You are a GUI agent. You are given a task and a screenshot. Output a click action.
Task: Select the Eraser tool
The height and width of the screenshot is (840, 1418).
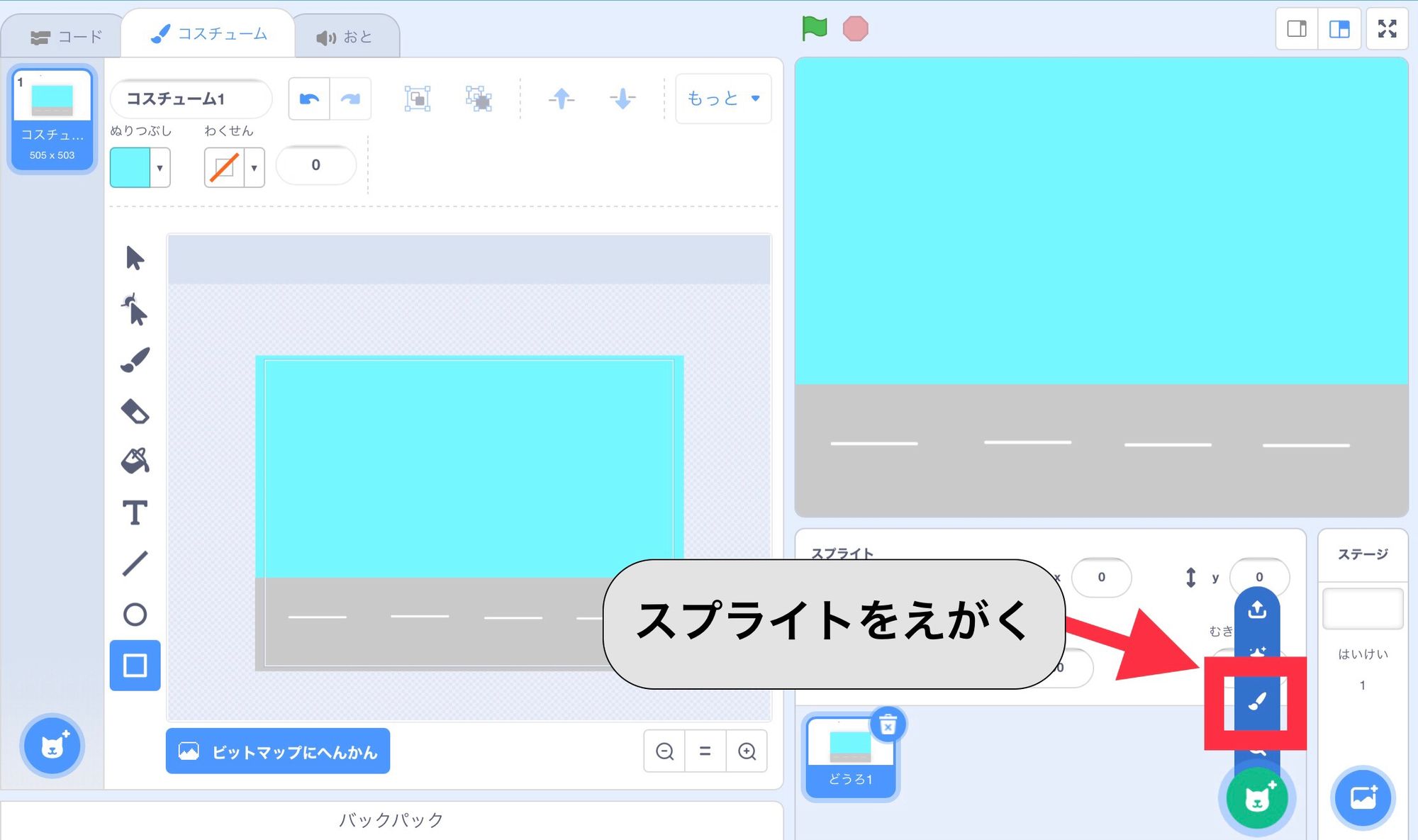(x=135, y=411)
